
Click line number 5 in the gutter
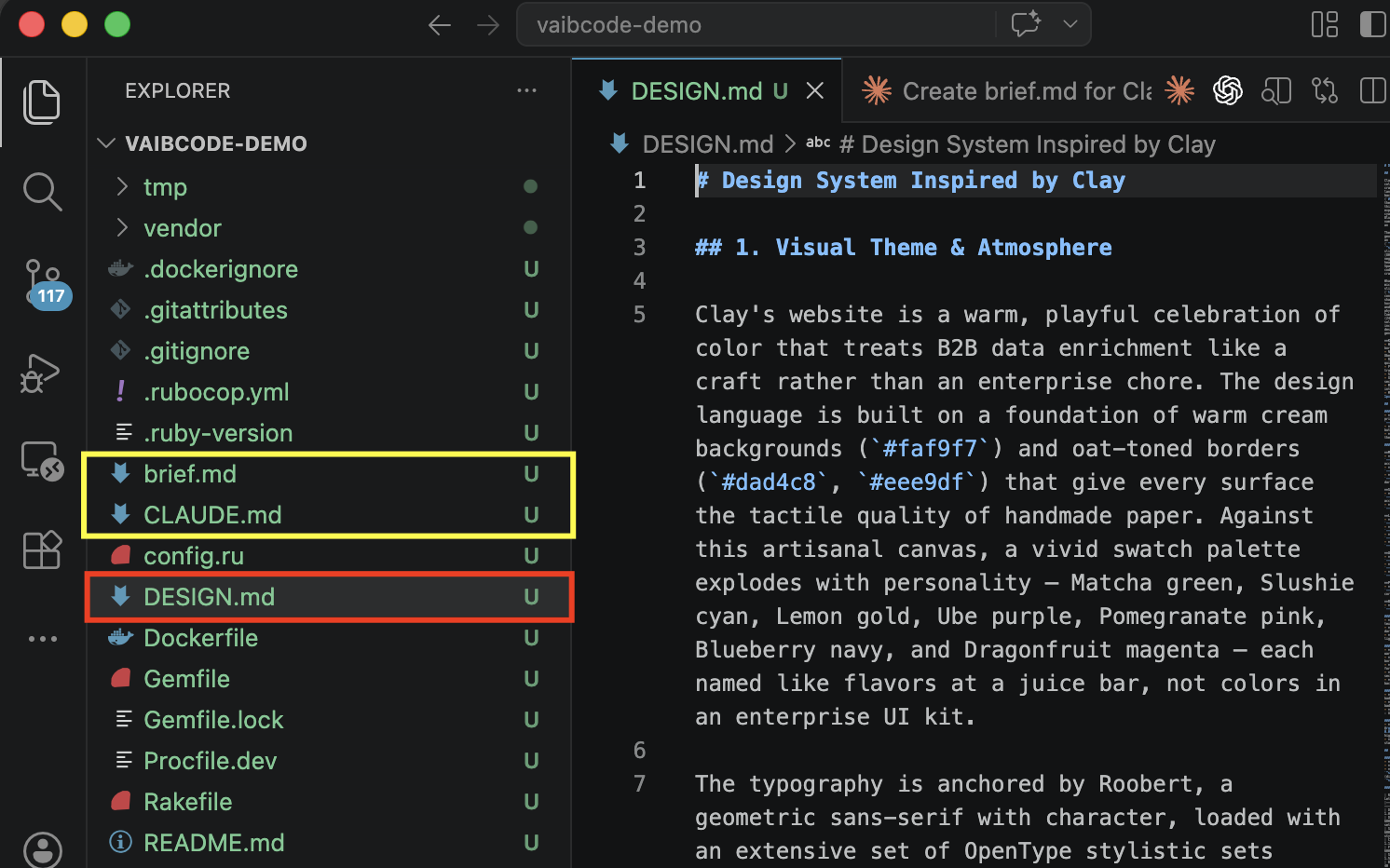coord(639,314)
